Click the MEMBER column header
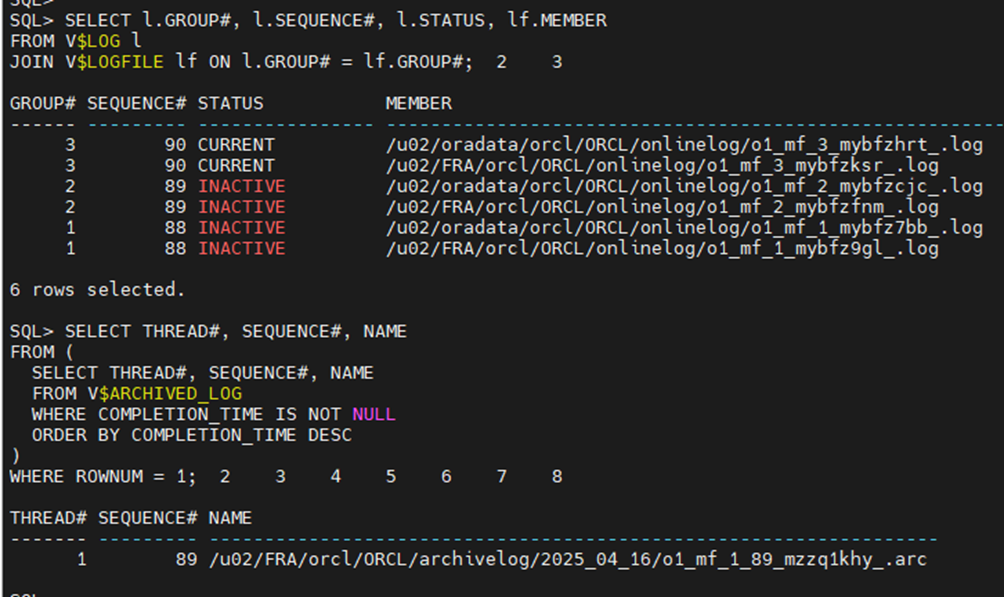This screenshot has height=597, width=1004. click(418, 103)
